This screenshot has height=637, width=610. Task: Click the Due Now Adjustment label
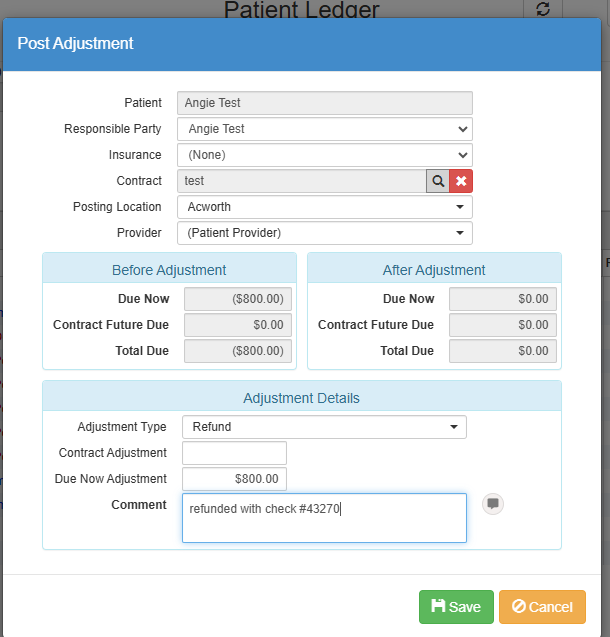point(110,479)
